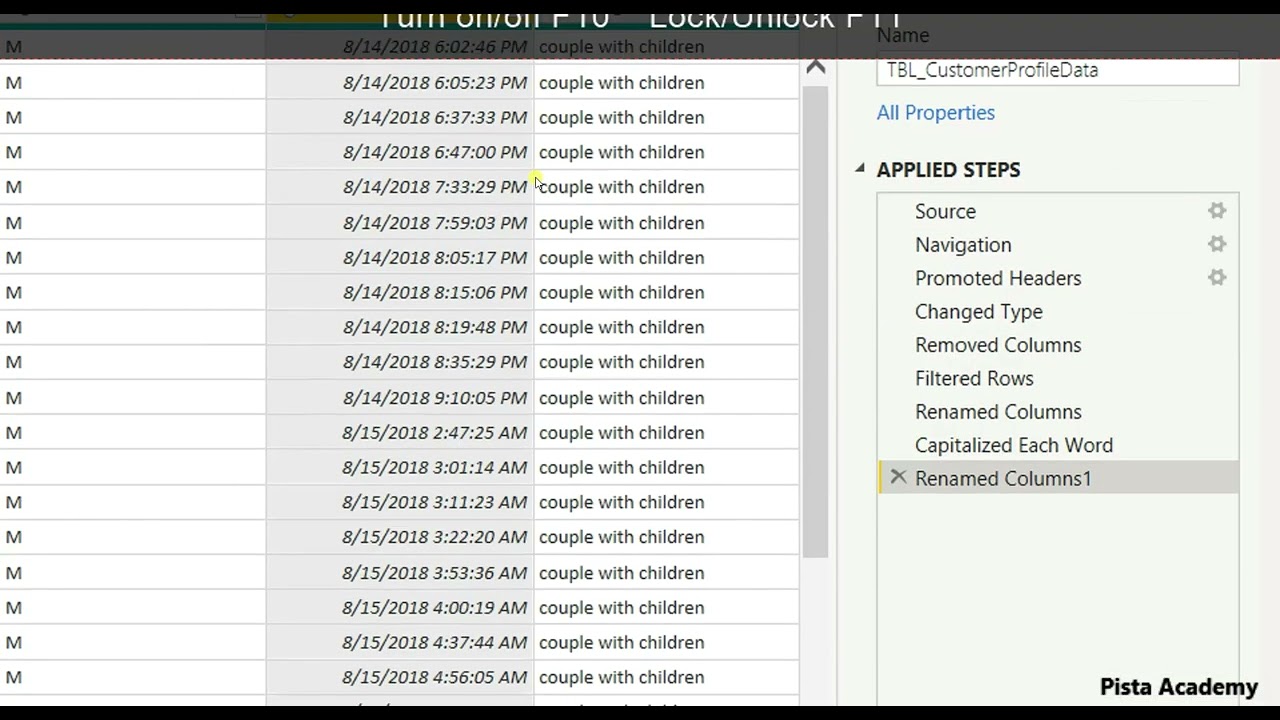Click cell 8/15/2018 2:47:25 AM

(x=400, y=432)
